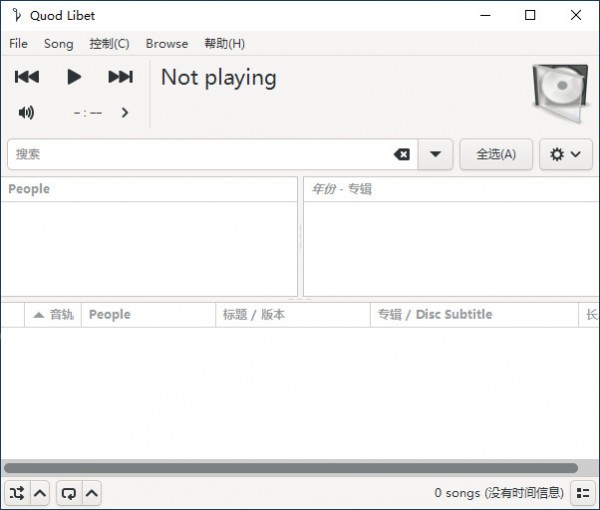The height and width of the screenshot is (510, 600).
Task: Open the File menu
Action: click(18, 44)
